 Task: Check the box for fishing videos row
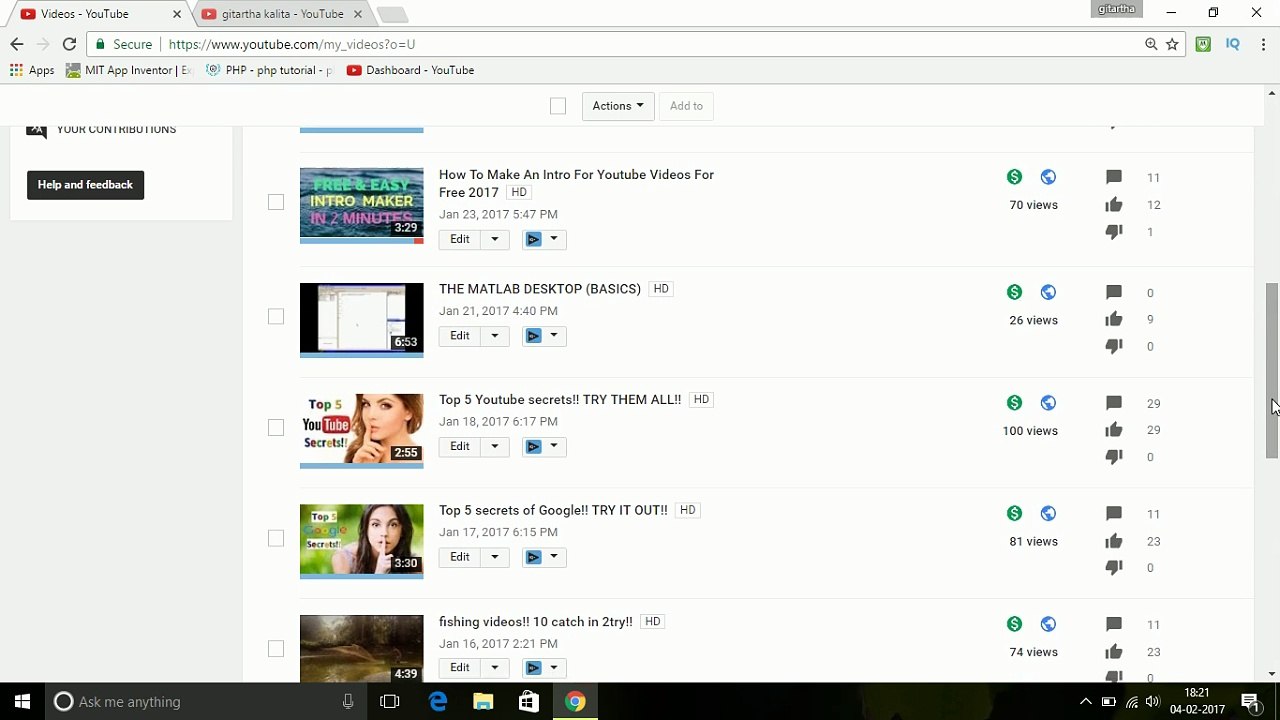click(x=276, y=649)
